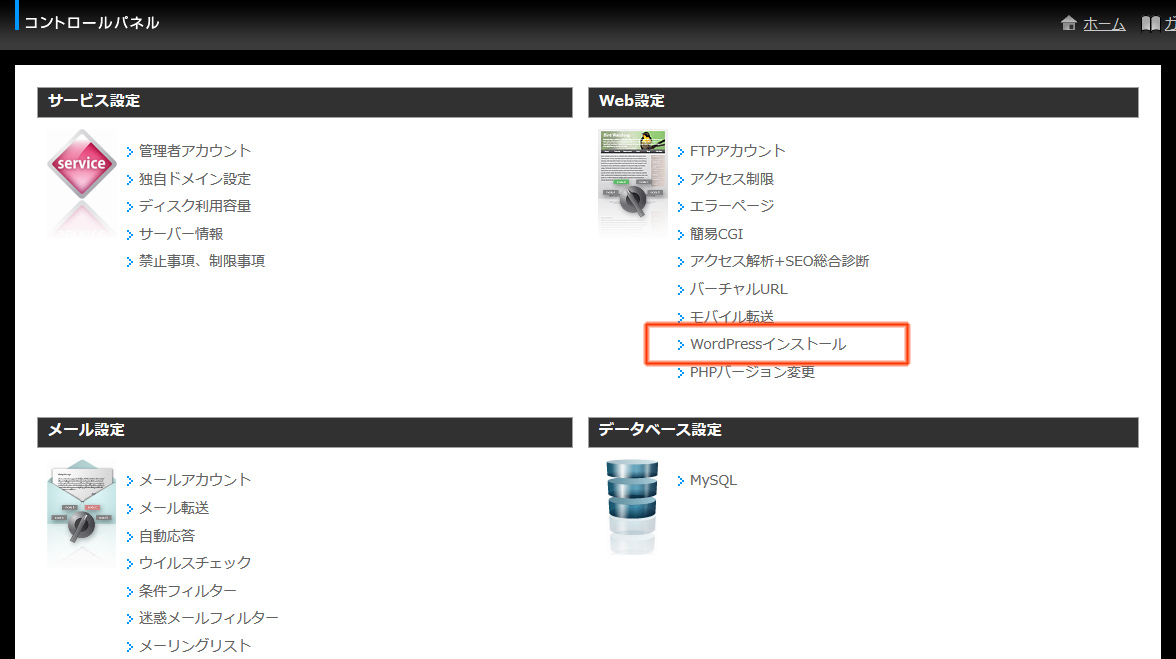Image resolution: width=1176 pixels, height=659 pixels.
Task: Open 管理者アカウント settings
Action: point(195,151)
